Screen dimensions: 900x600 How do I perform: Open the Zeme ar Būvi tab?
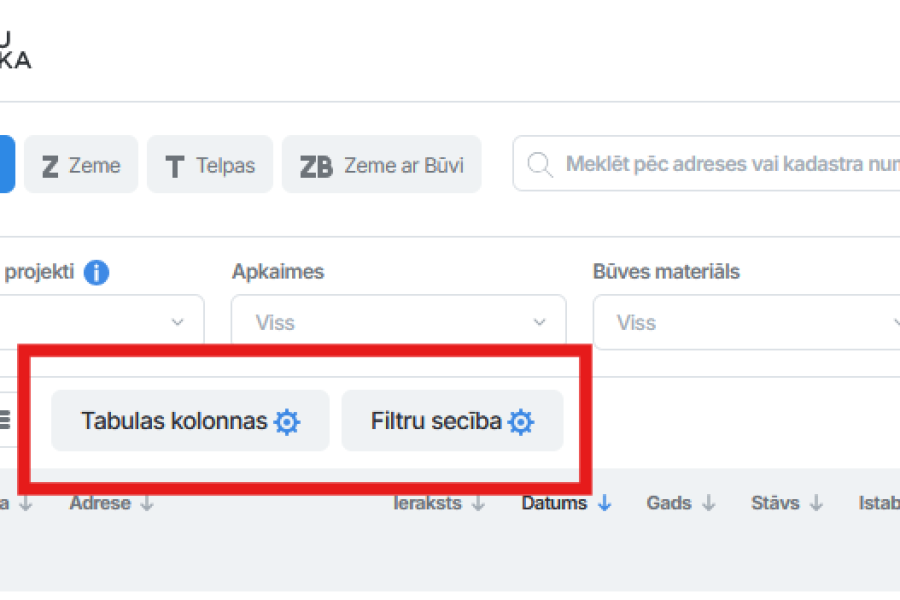tap(381, 165)
